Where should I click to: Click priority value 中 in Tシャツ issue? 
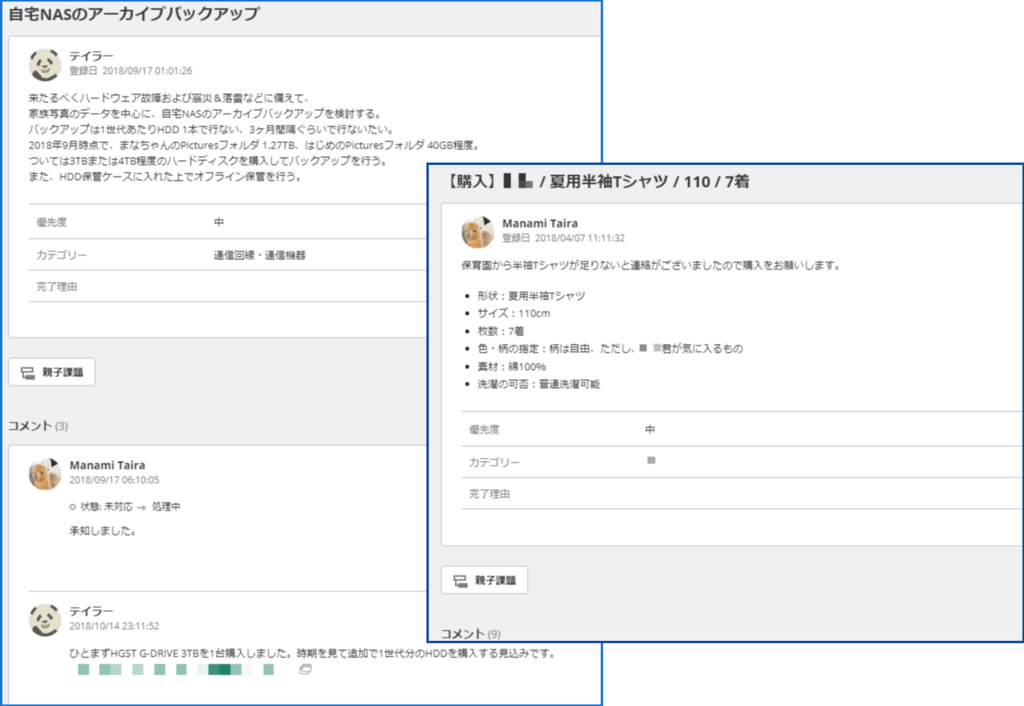pos(650,429)
